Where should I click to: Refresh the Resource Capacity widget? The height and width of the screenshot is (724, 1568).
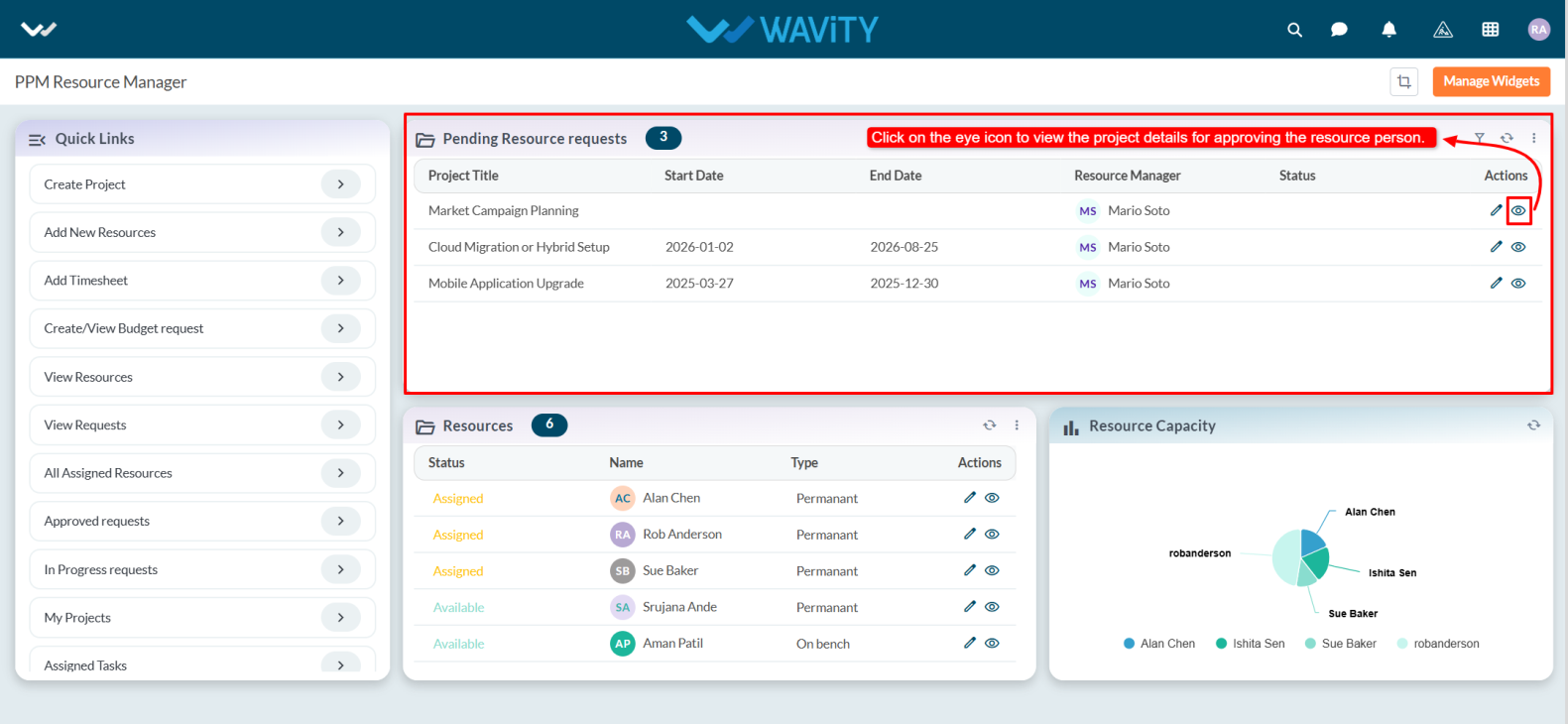click(x=1533, y=425)
